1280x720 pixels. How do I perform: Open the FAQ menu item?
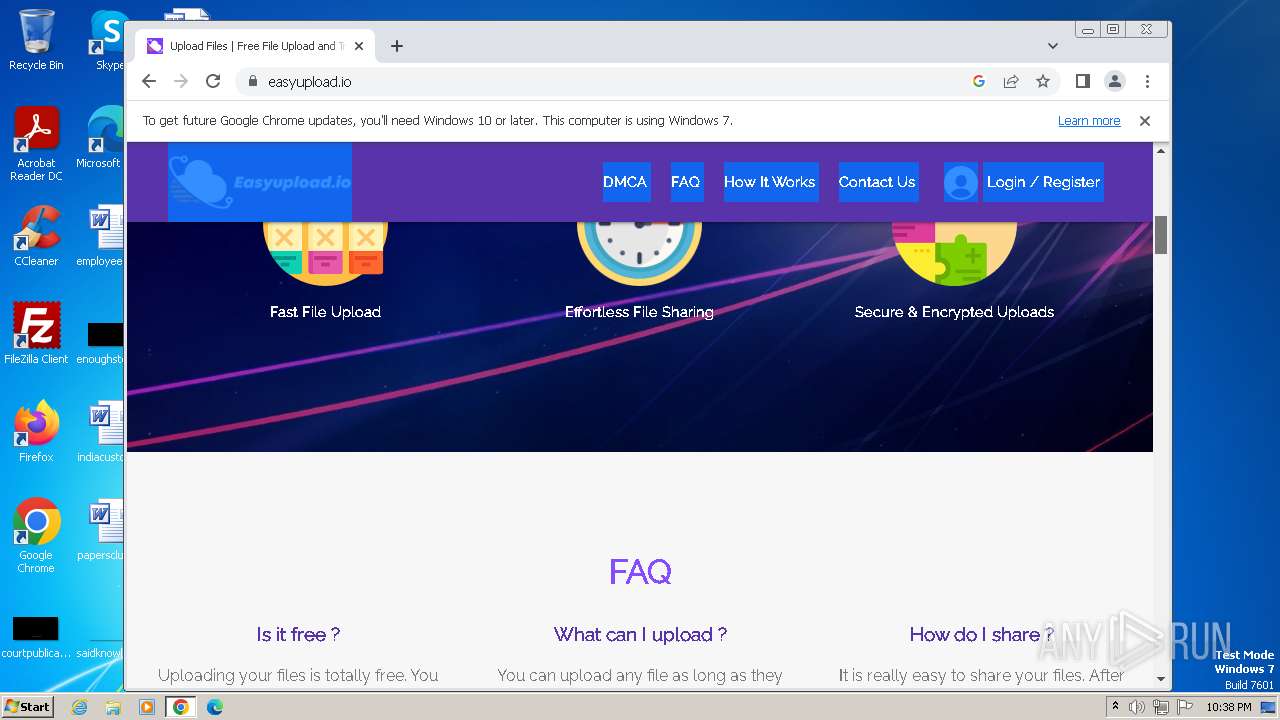tap(686, 182)
